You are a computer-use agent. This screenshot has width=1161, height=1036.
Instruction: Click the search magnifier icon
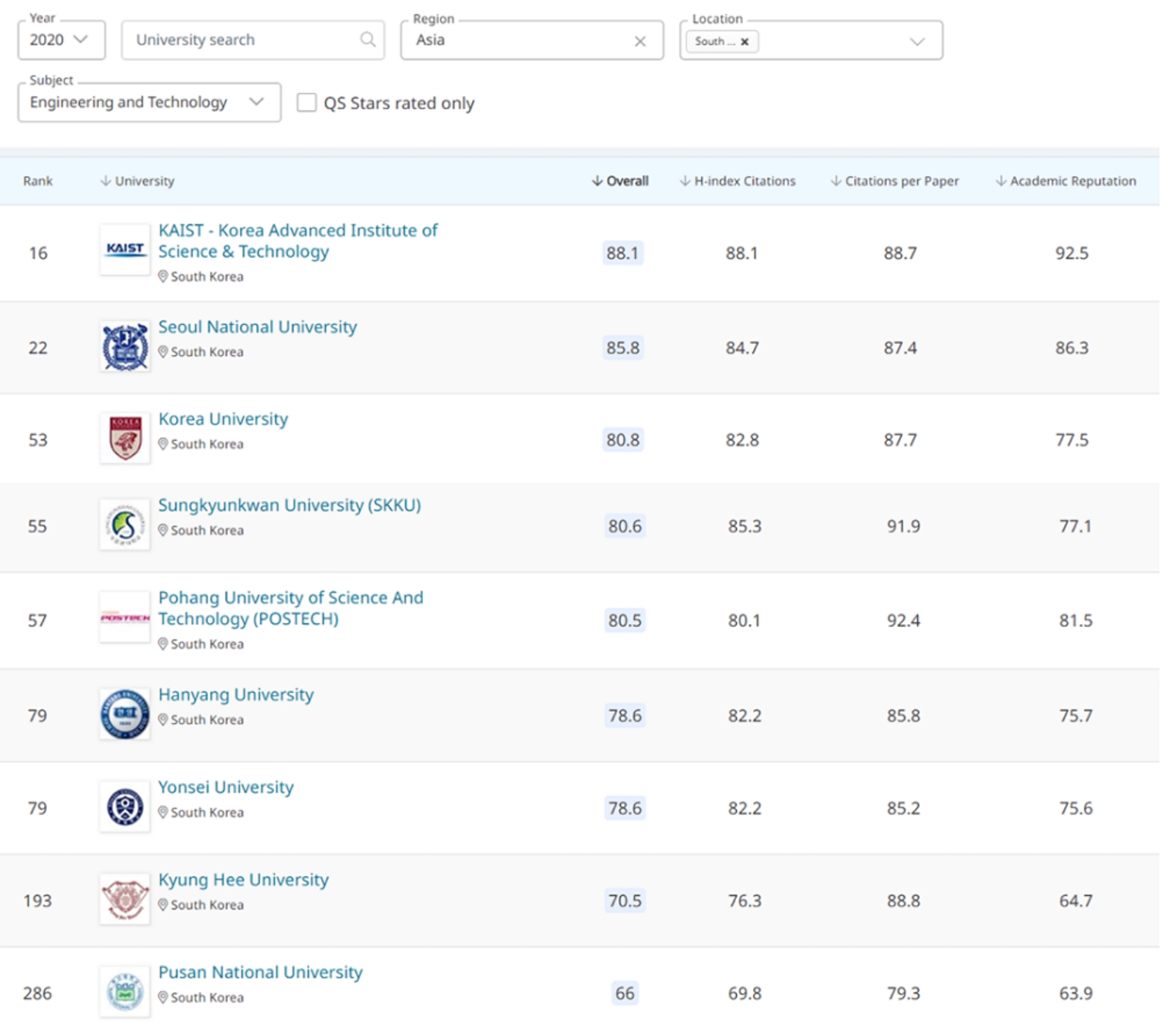(x=368, y=39)
